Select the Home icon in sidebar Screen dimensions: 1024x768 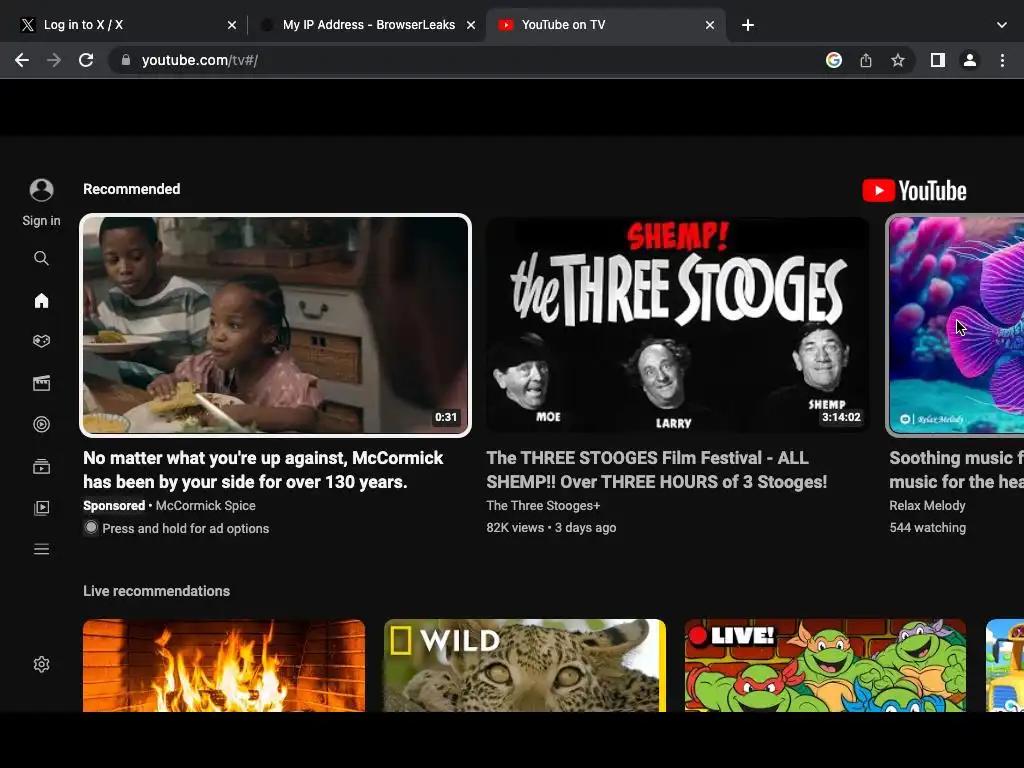pos(41,300)
